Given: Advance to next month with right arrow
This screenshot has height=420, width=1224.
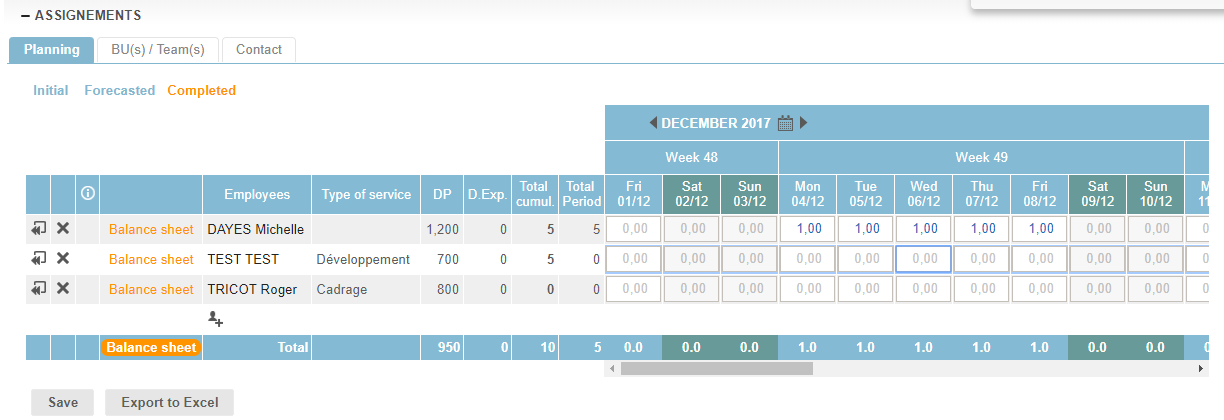Looking at the screenshot, I should pyautogui.click(x=803, y=123).
